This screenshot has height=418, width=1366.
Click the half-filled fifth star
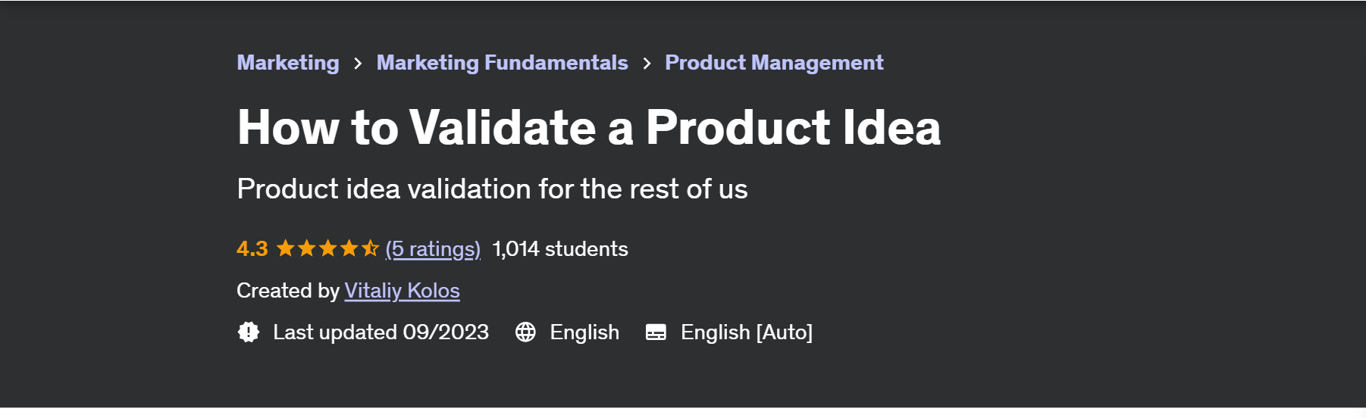coord(370,249)
